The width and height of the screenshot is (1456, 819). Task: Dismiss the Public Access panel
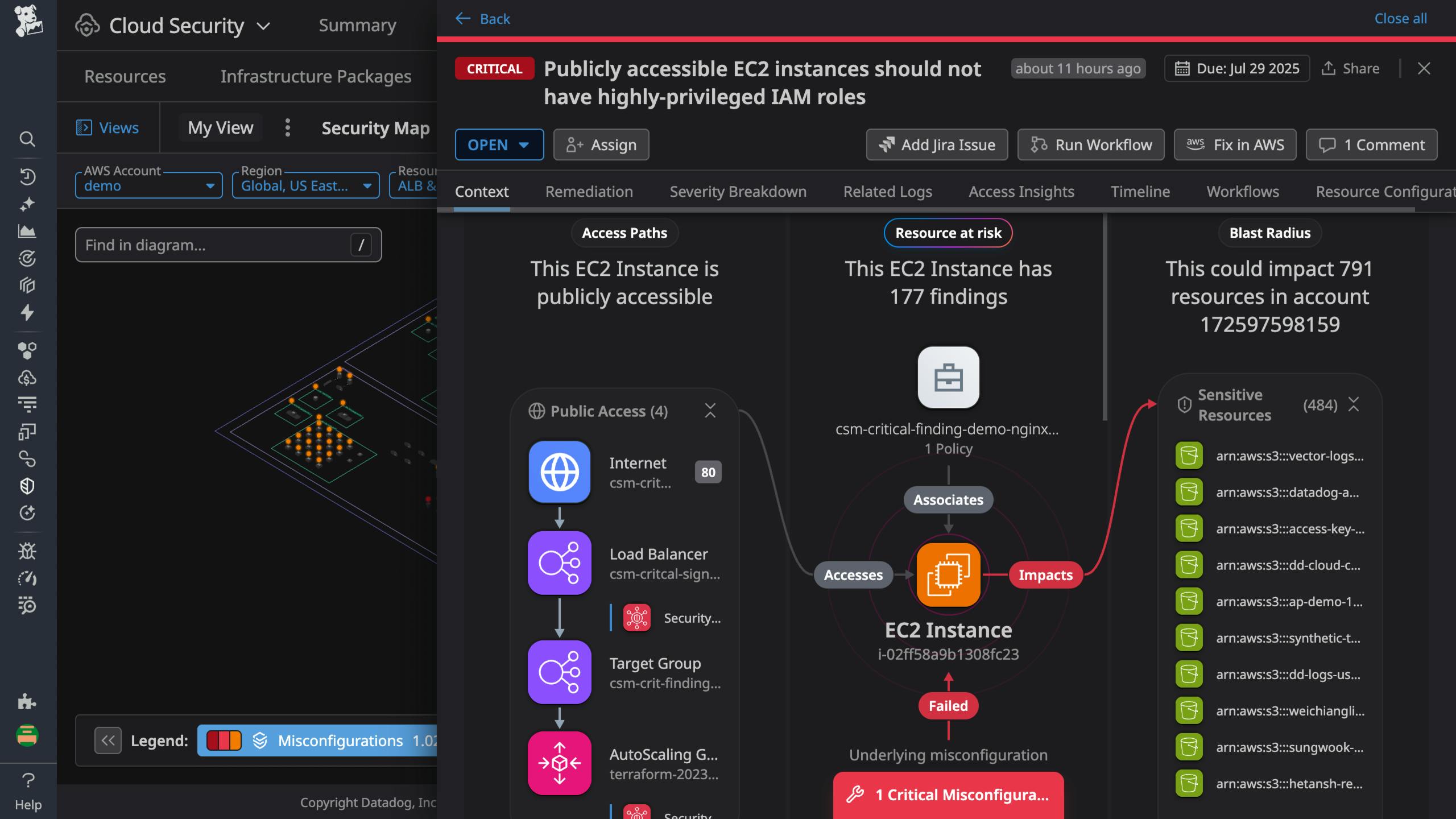point(711,410)
